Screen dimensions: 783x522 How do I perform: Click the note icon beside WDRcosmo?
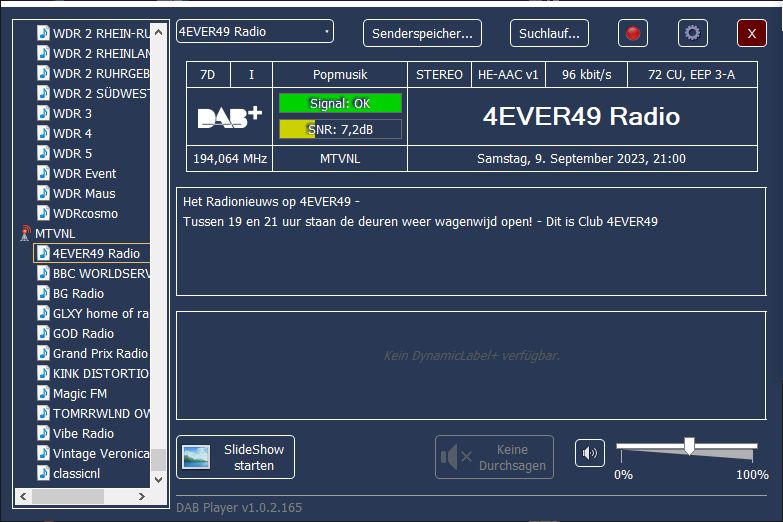[x=43, y=213]
